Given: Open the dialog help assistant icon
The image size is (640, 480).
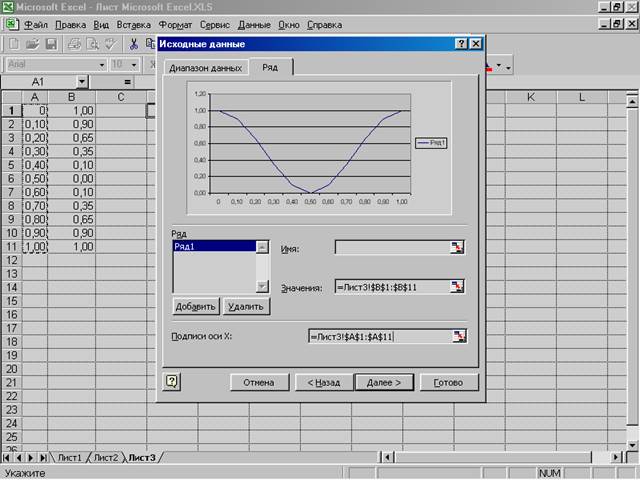Looking at the screenshot, I should (172, 381).
